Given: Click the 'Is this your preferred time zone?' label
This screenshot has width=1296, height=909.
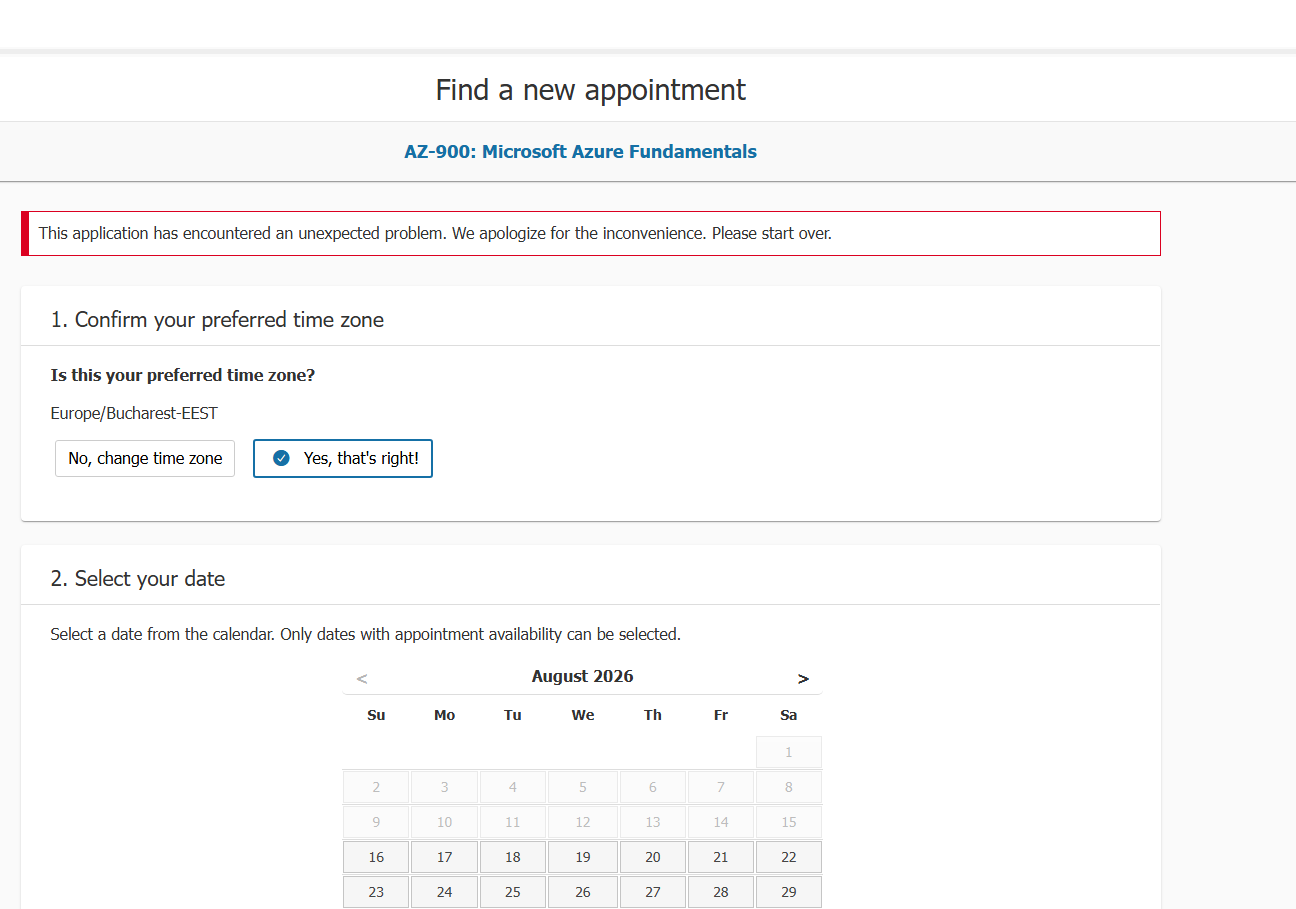Looking at the screenshot, I should (x=183, y=375).
